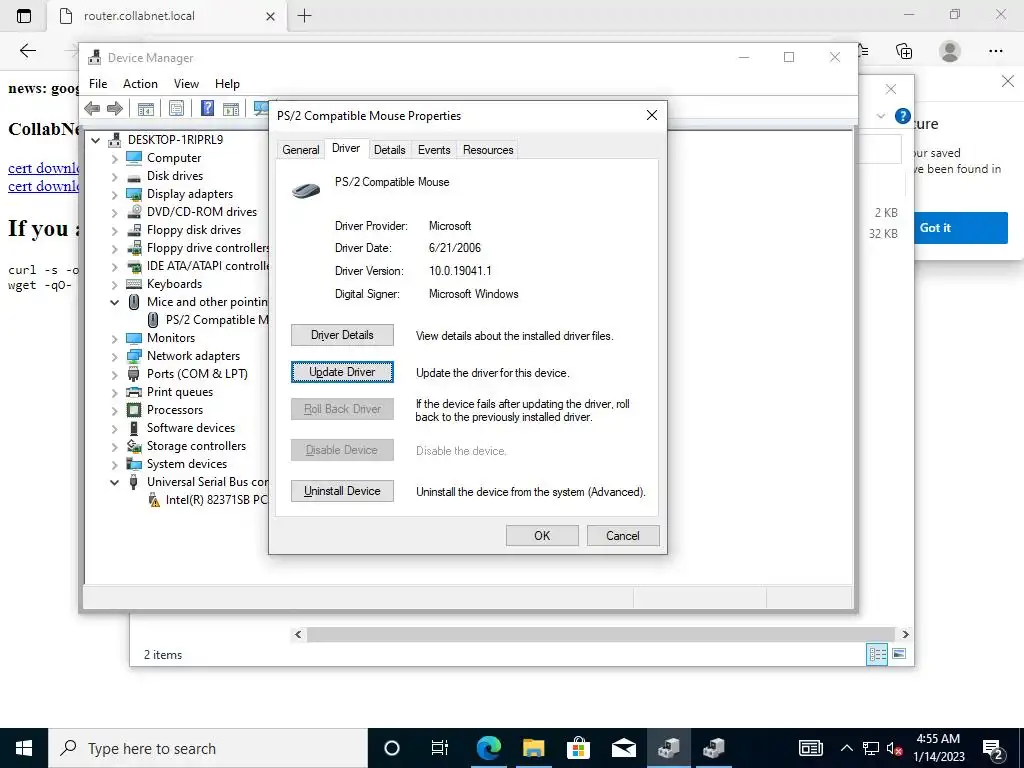Open the notification center with 2 notifications
This screenshot has height=768, width=1024.
(x=994, y=749)
